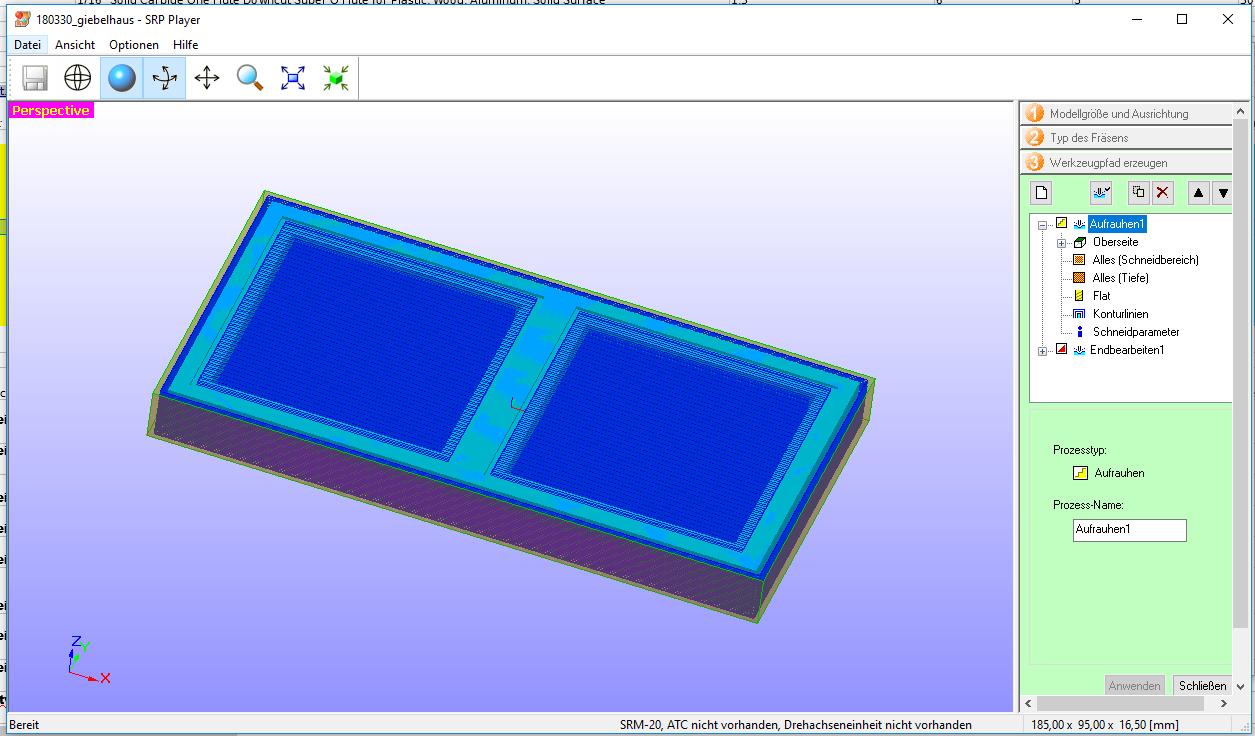Click the orange step 2 number badge

1034,137
